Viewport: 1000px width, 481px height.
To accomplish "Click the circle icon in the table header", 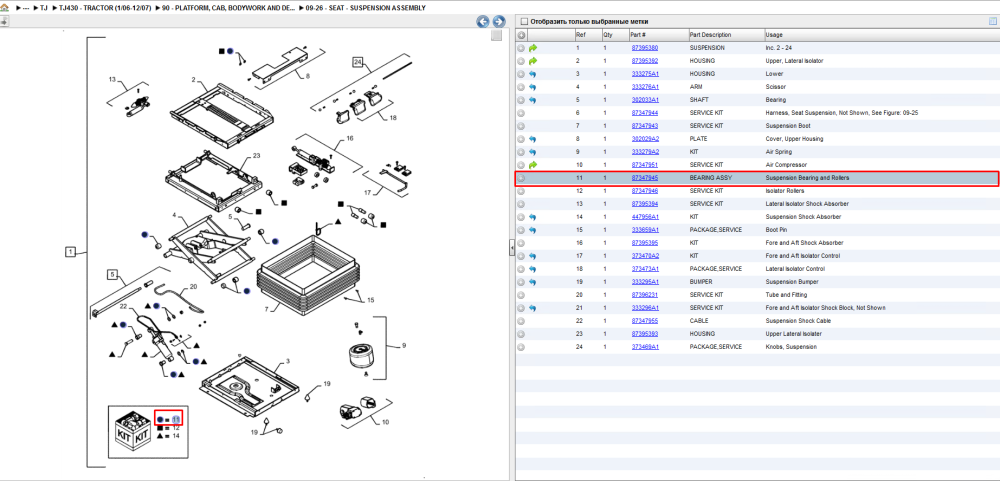I will coord(521,35).
